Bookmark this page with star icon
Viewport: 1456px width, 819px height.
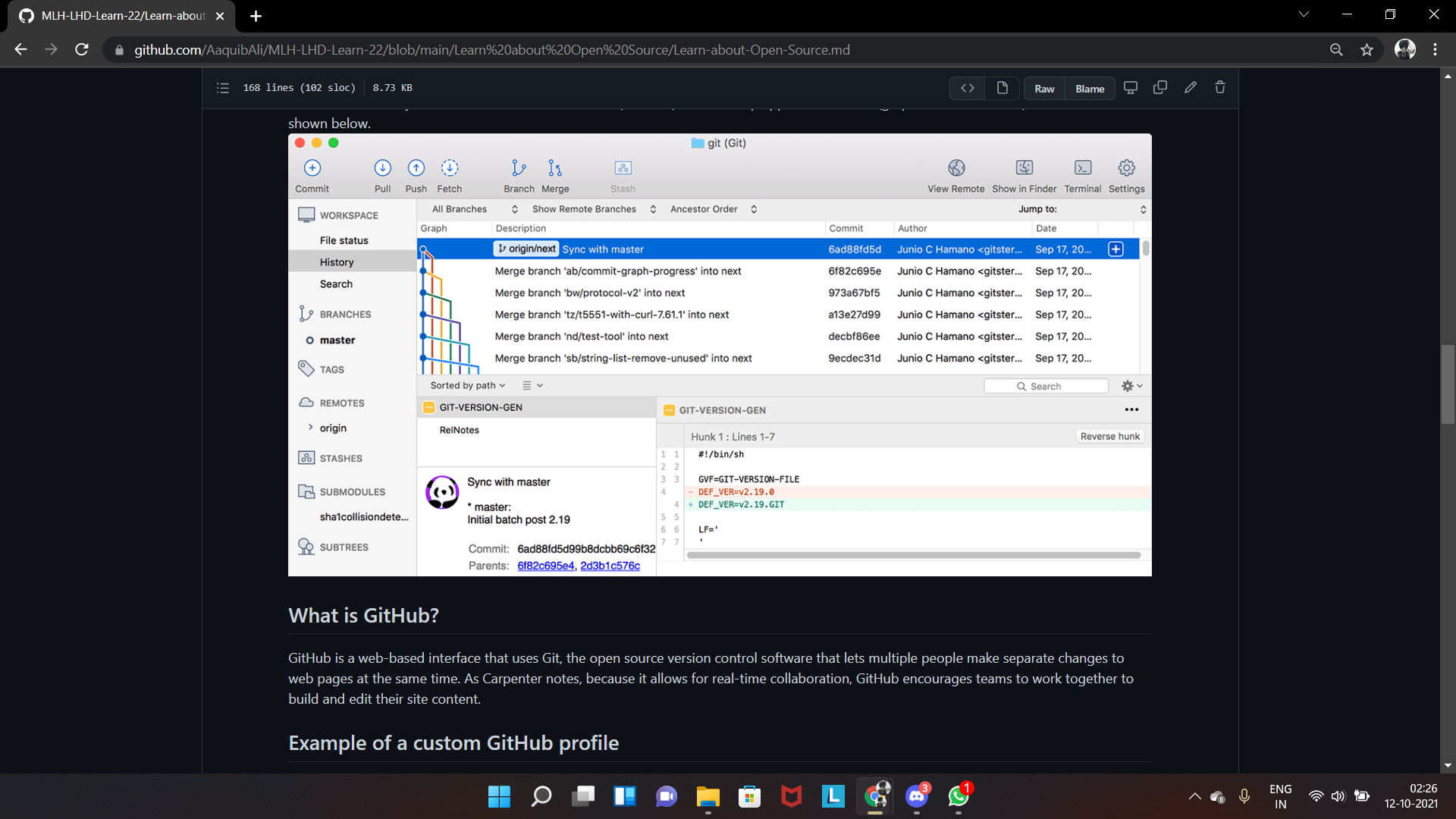tap(1367, 50)
